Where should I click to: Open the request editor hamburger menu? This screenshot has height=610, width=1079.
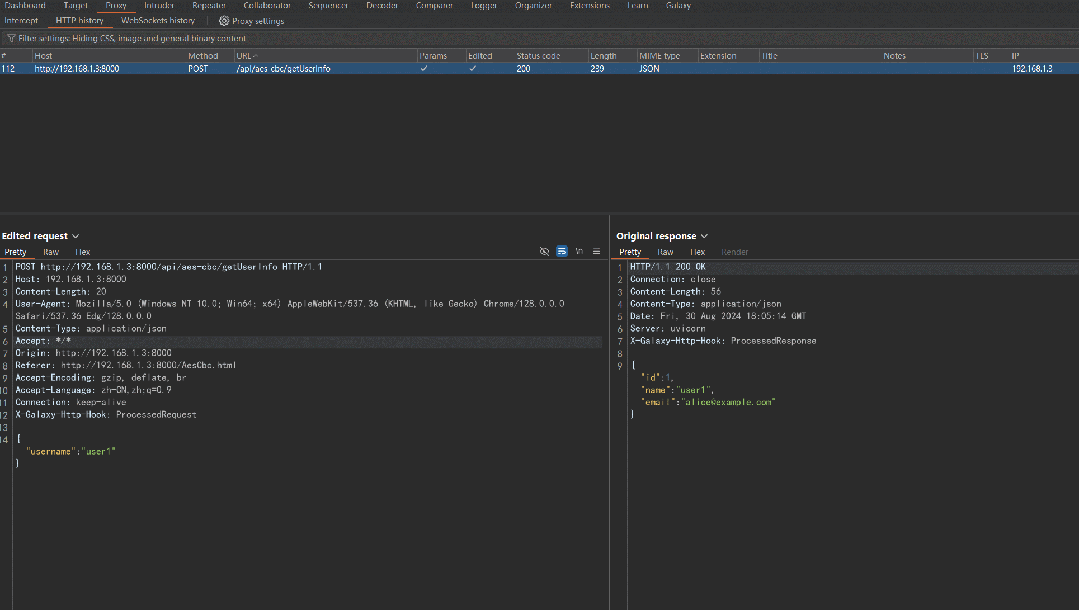597,252
